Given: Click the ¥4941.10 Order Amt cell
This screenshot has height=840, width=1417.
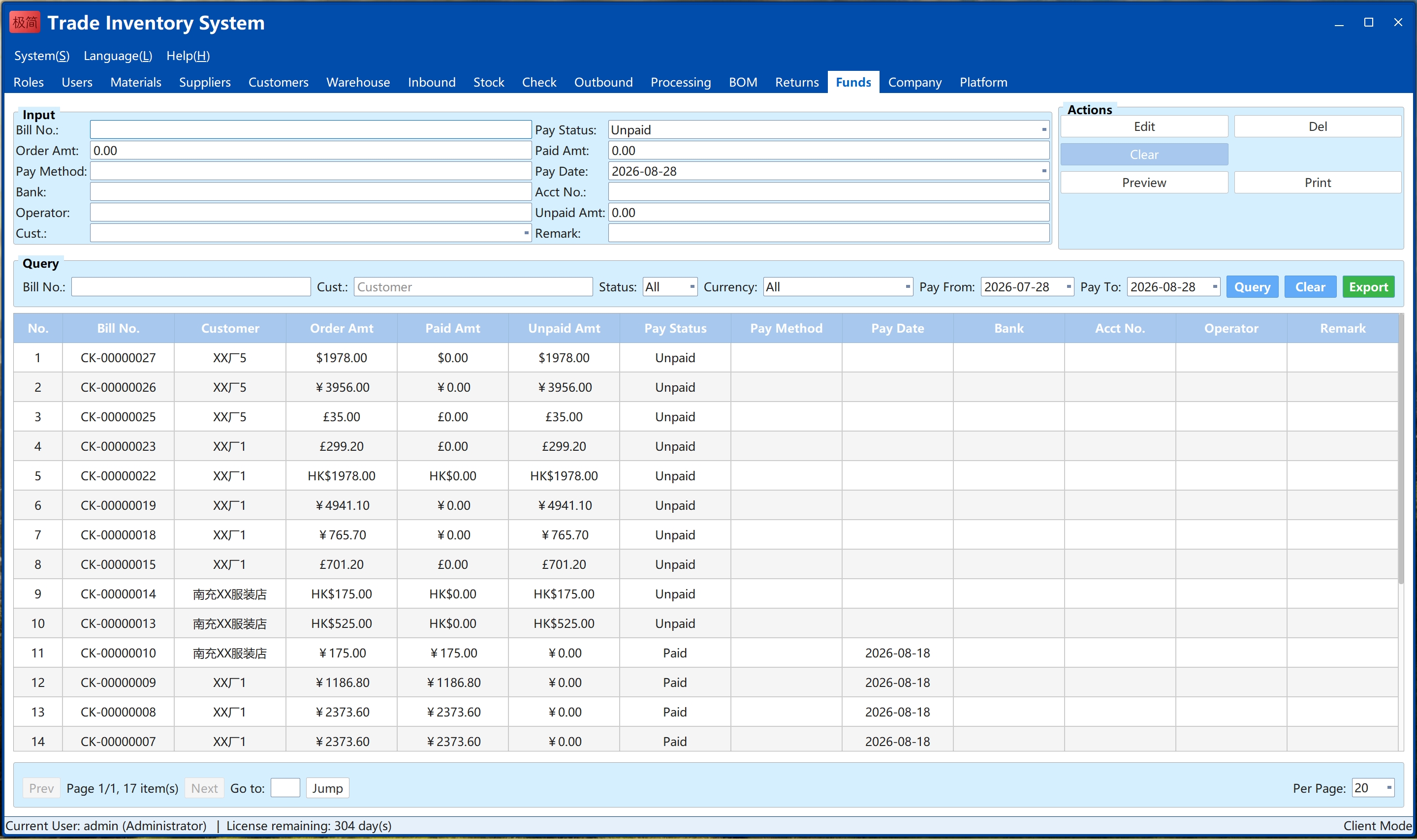Looking at the screenshot, I should point(342,505).
